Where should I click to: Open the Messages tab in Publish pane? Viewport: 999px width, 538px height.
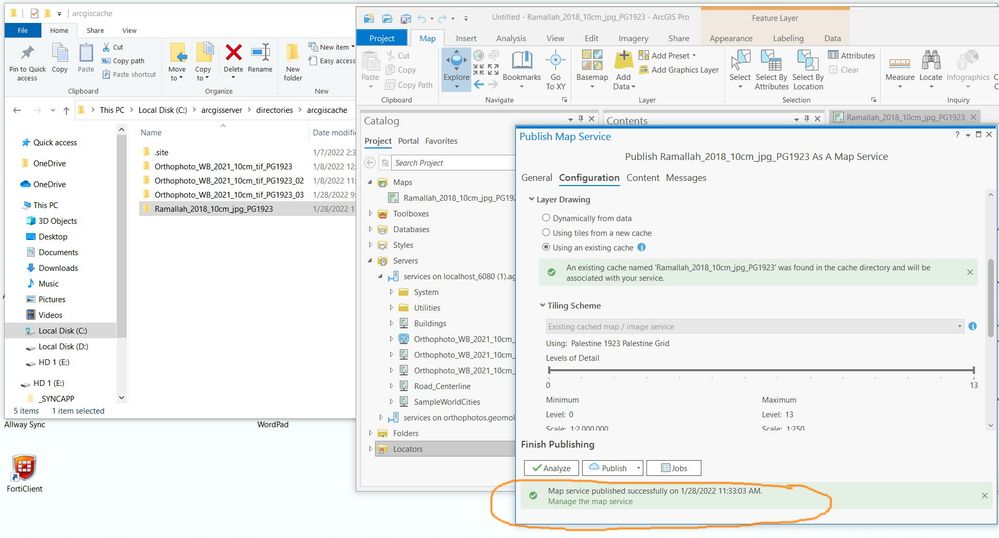[686, 178]
